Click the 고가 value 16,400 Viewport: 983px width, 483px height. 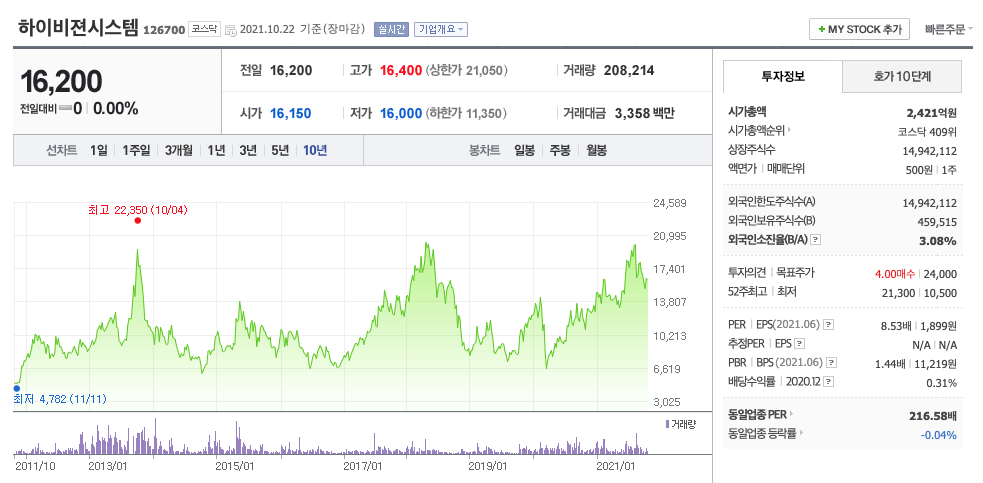(x=401, y=70)
